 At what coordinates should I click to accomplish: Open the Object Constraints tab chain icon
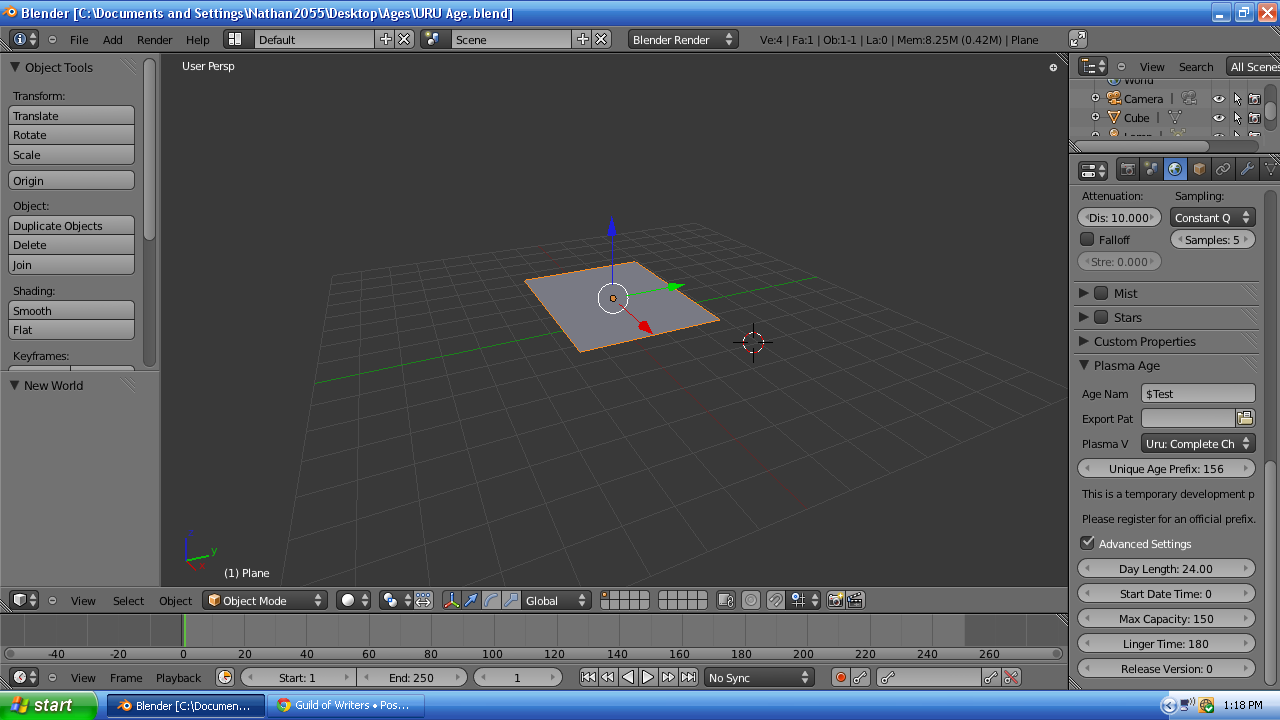(x=1223, y=170)
